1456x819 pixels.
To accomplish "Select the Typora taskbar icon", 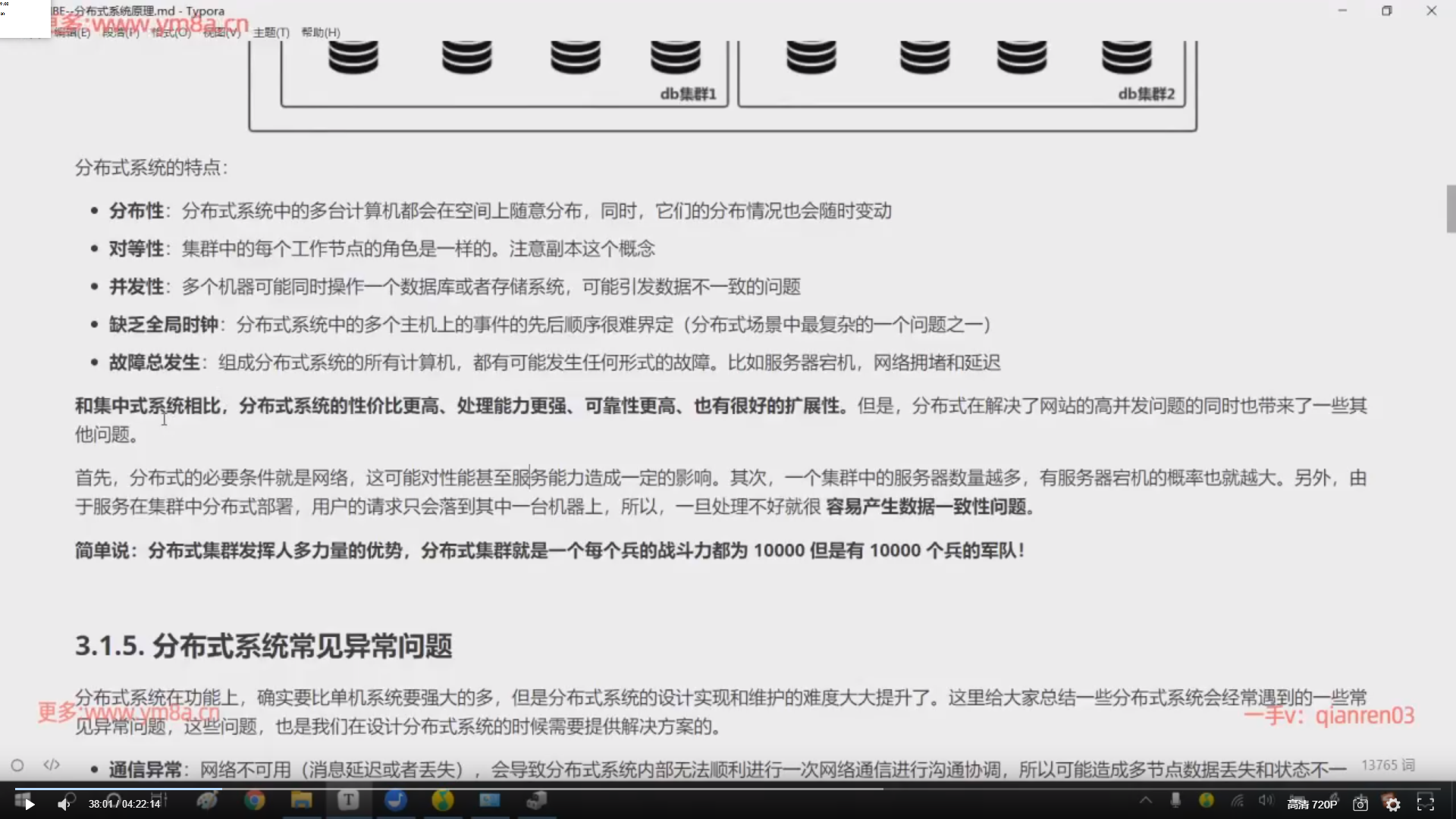I will (348, 800).
